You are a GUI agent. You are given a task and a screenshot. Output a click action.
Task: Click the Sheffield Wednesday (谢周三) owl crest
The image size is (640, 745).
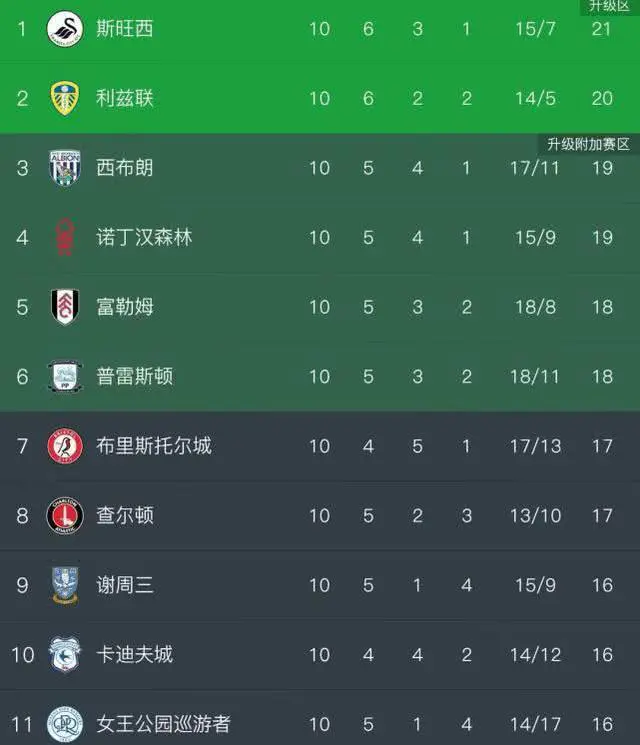(x=64, y=584)
